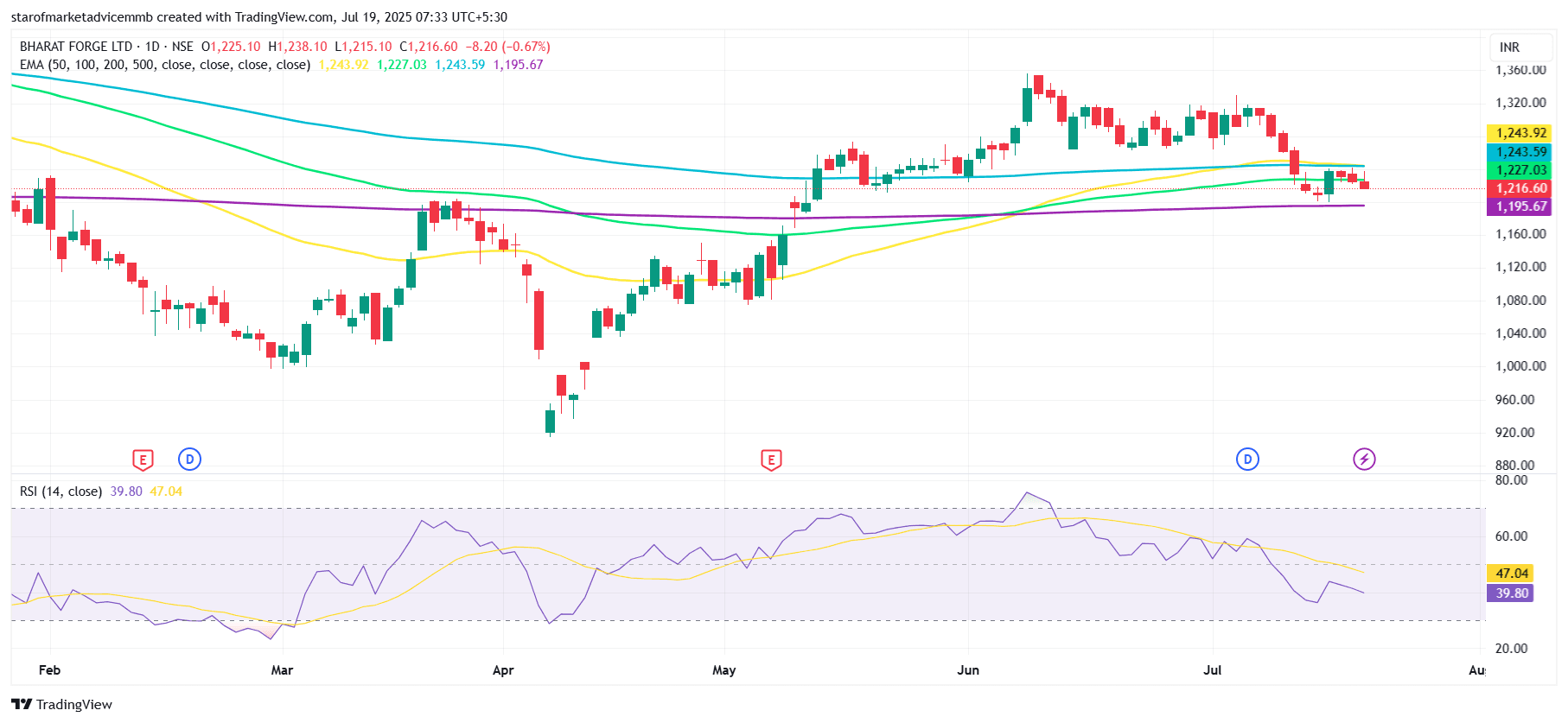
Task: Click the 1,320.00 price axis label
Action: (1520, 103)
